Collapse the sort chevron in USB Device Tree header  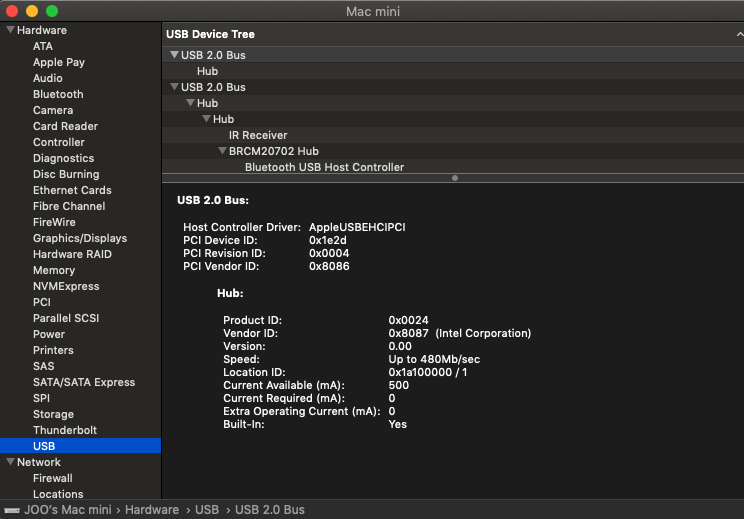point(739,34)
